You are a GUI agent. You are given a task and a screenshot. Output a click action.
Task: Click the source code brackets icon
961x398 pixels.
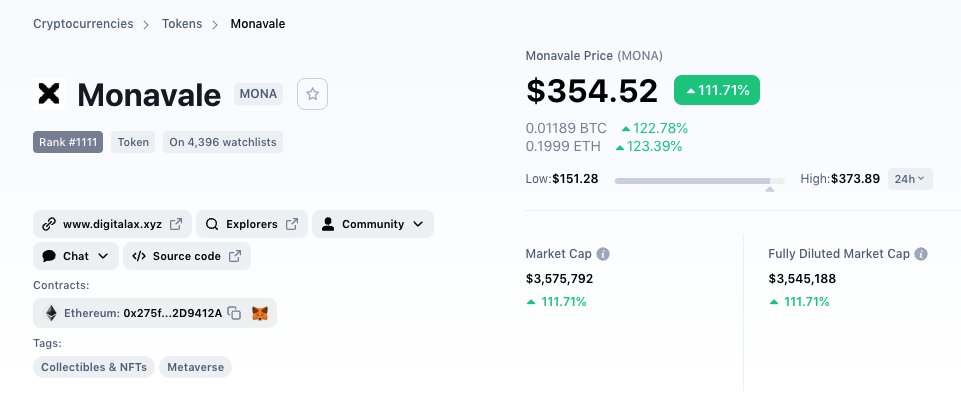[x=139, y=256]
